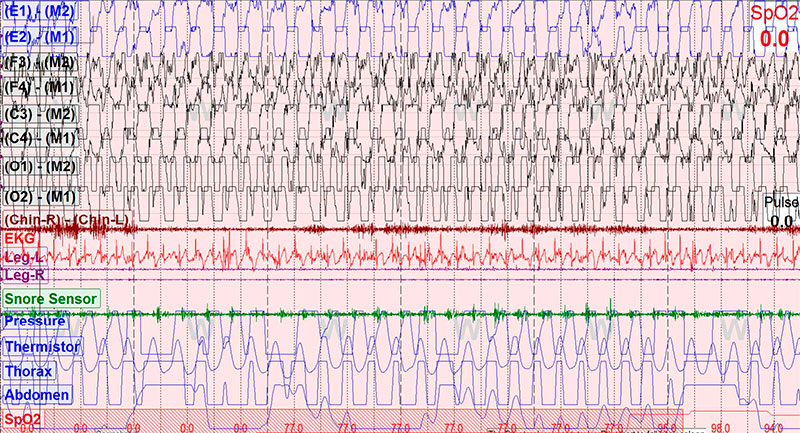Screen dimensions: 800x433
Task: Select the Leg-R channel label
Action: pos(26,276)
